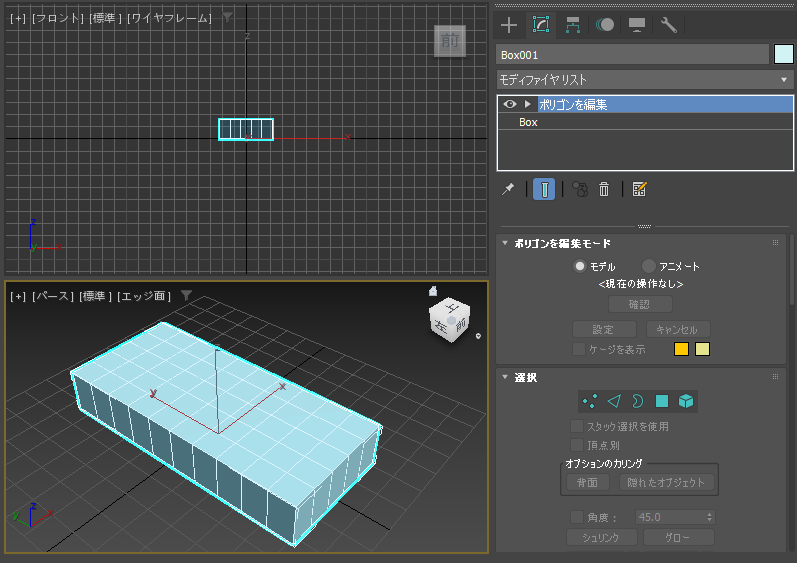This screenshot has height=563, width=797.
Task: Open the [フロント] view label menu
Action: pyautogui.click(x=57, y=18)
